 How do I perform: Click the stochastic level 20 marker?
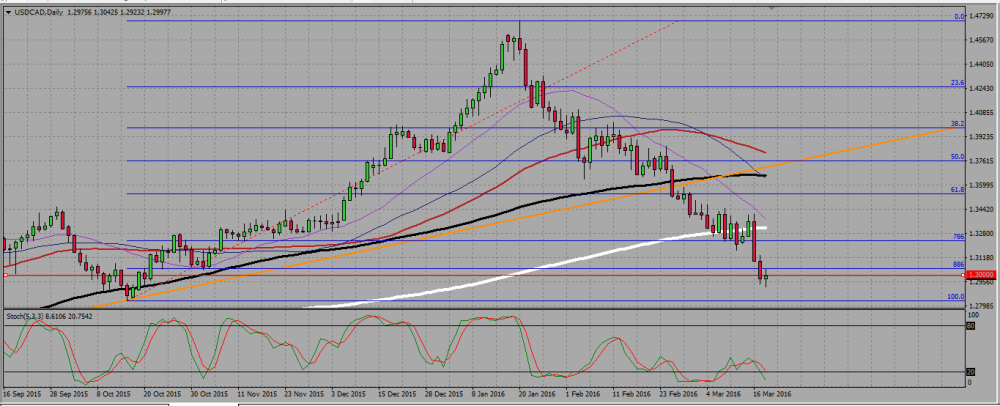973,372
